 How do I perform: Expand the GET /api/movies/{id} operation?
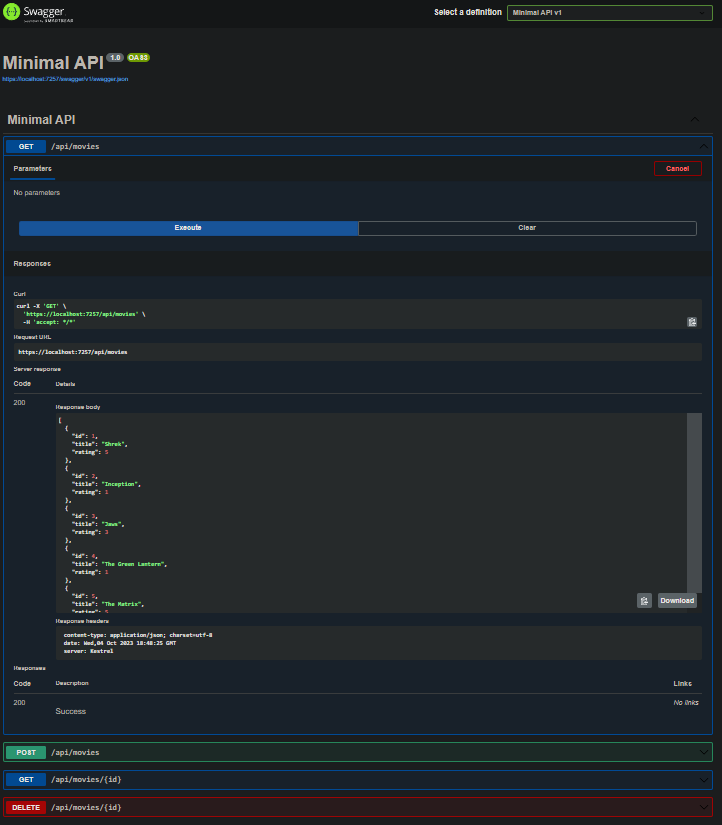click(x=703, y=779)
